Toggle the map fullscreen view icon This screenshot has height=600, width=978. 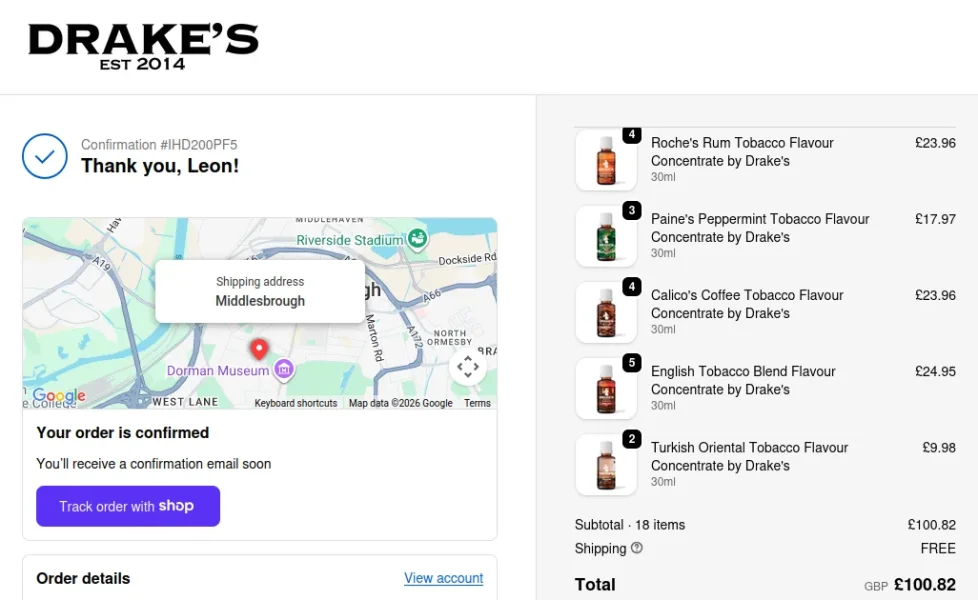[468, 367]
